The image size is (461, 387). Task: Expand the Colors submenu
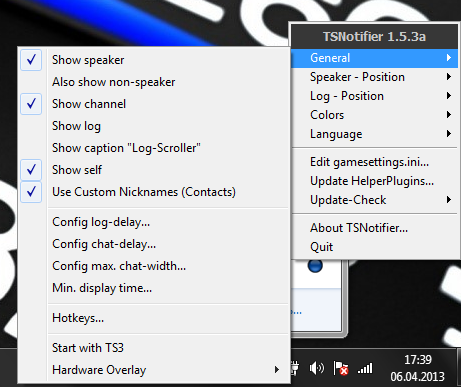(x=374, y=115)
